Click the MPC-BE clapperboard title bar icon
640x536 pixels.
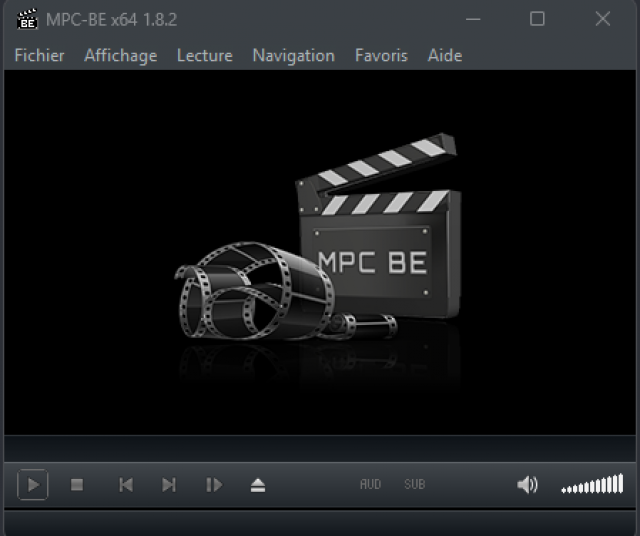tap(27, 19)
